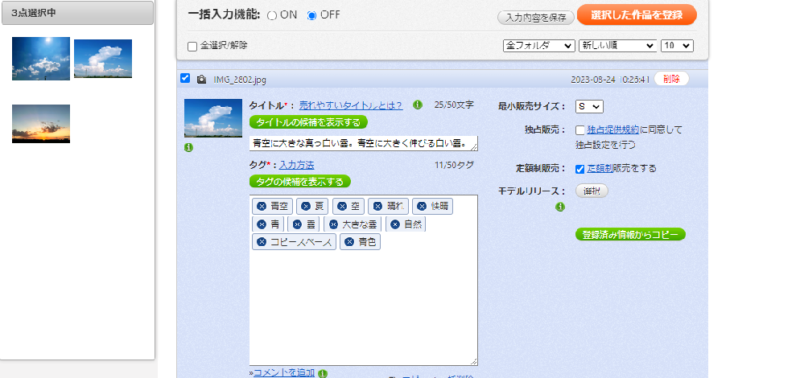The height and width of the screenshot is (378, 800).
Task: Select the sunset thumbnail in the selection panel
Action: coord(41,124)
